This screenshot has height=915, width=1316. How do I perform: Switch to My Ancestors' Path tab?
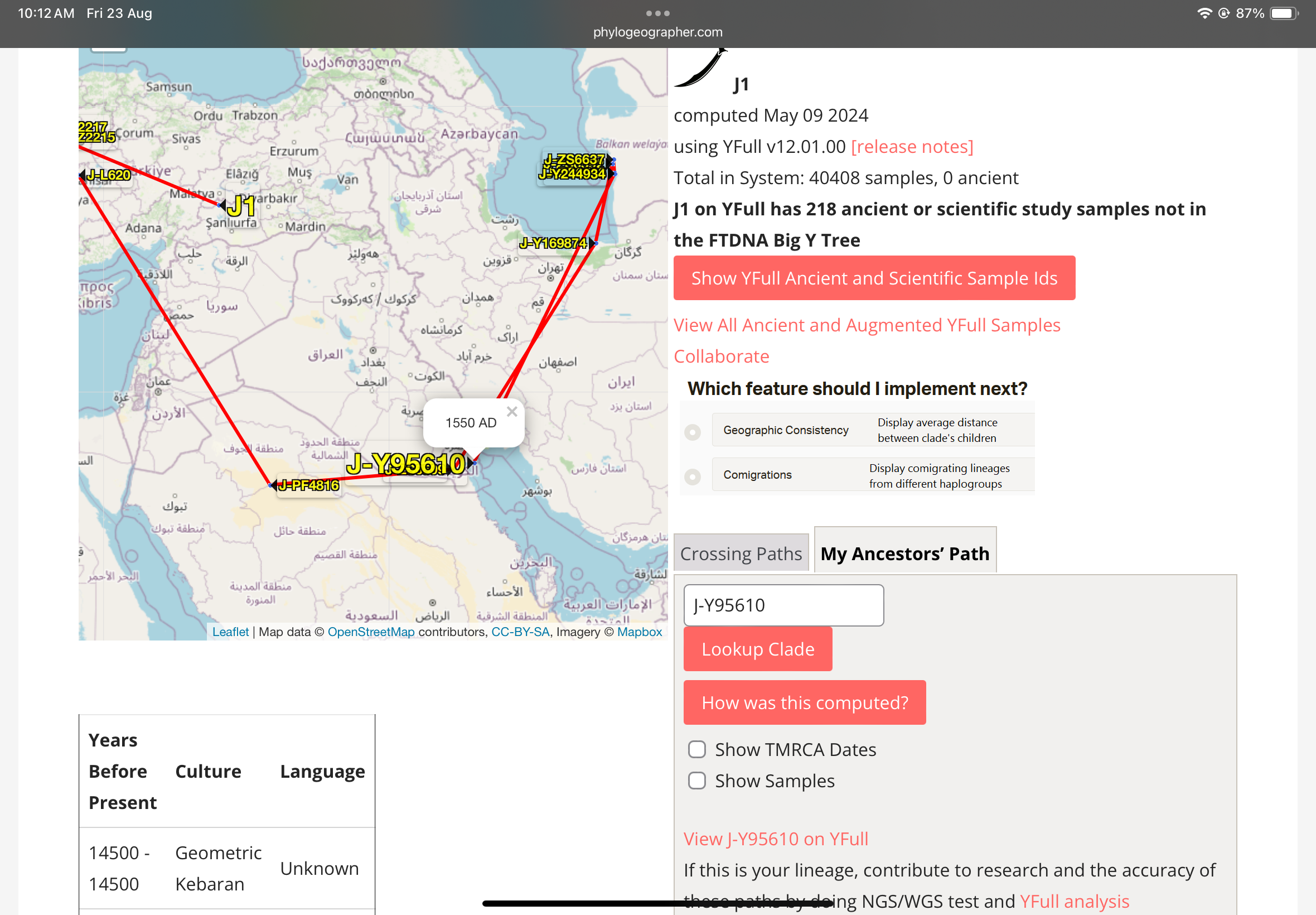[904, 553]
